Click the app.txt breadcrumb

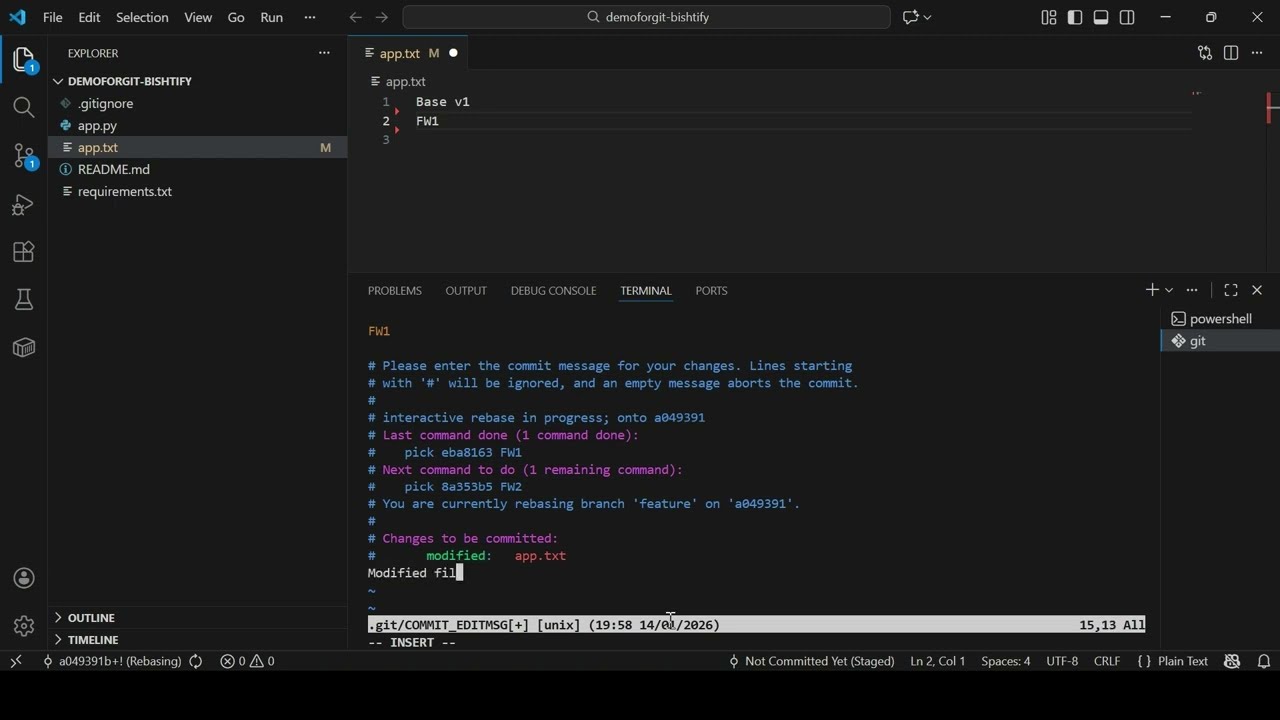(398, 81)
